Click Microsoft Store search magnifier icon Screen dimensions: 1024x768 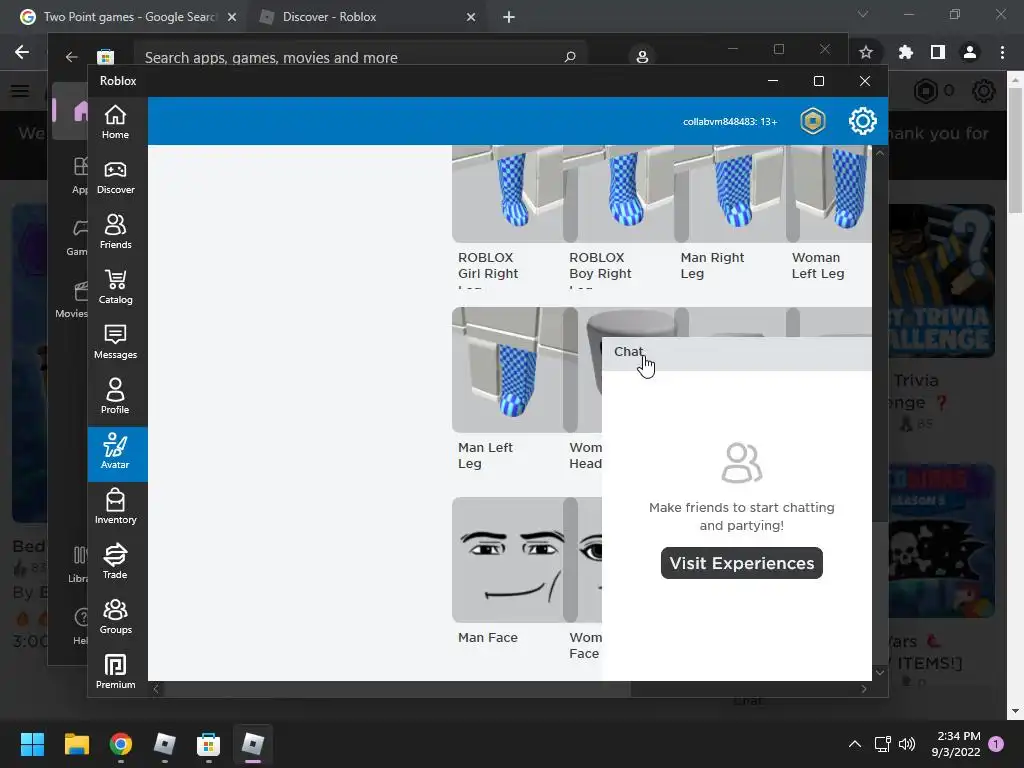click(570, 57)
